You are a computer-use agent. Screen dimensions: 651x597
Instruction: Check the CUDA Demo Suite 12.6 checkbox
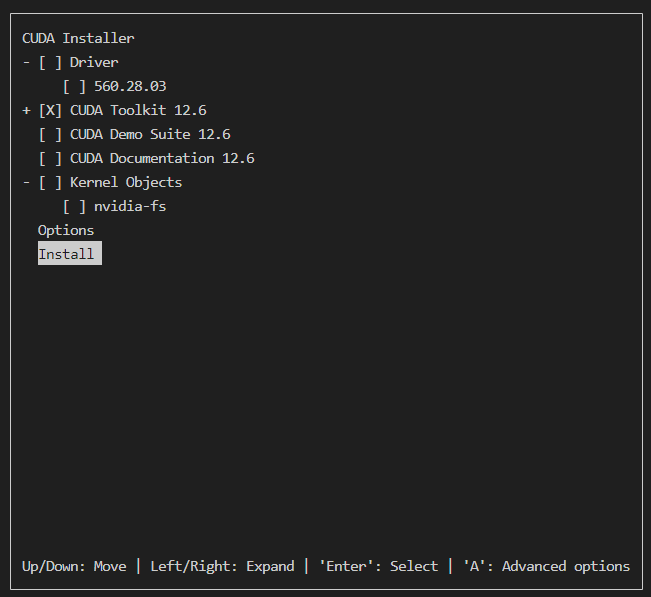coord(50,135)
